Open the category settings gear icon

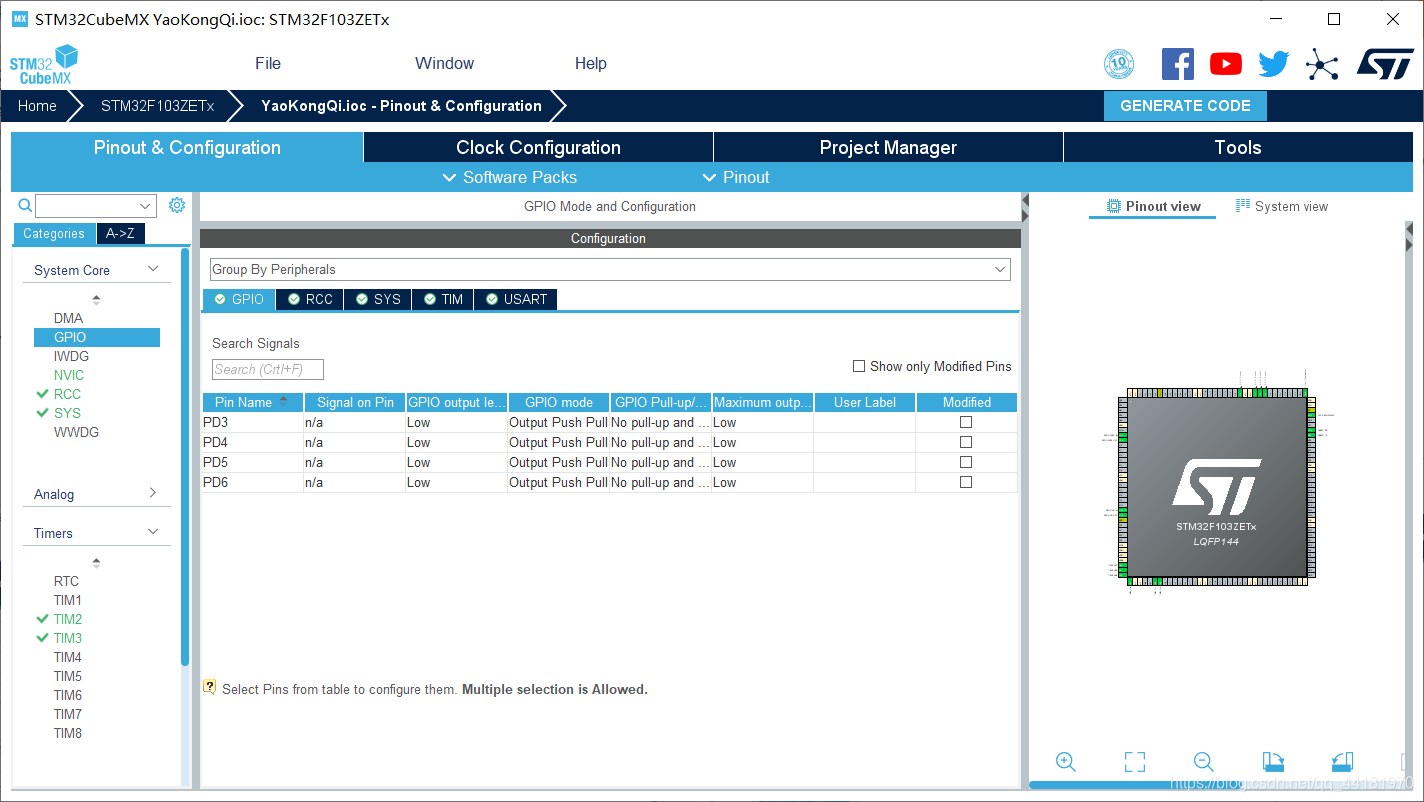click(177, 205)
